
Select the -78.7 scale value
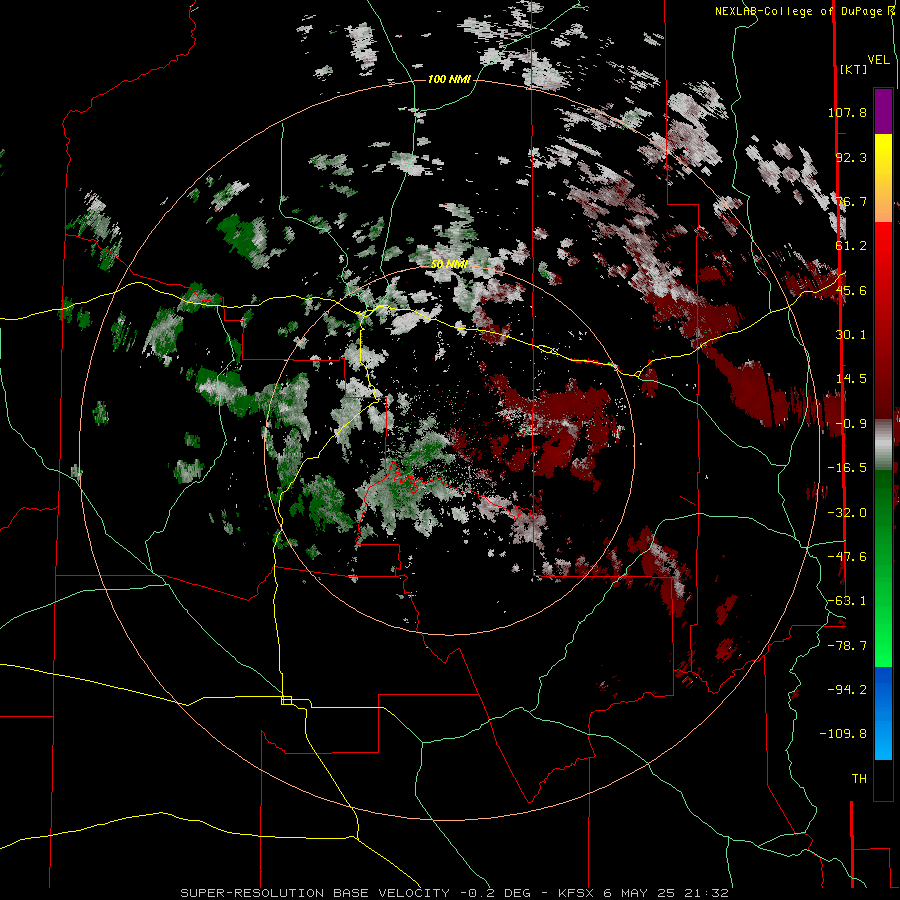tap(847, 646)
